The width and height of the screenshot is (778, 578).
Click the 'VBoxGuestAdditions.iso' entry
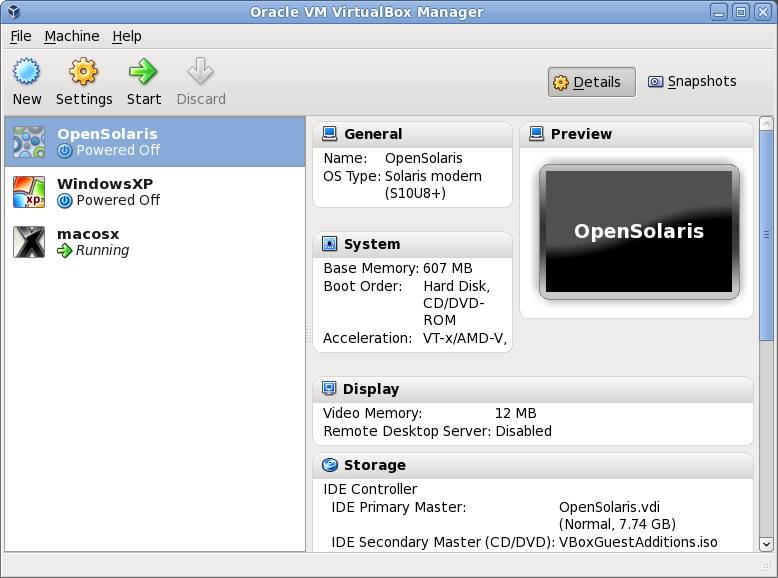(x=638, y=542)
